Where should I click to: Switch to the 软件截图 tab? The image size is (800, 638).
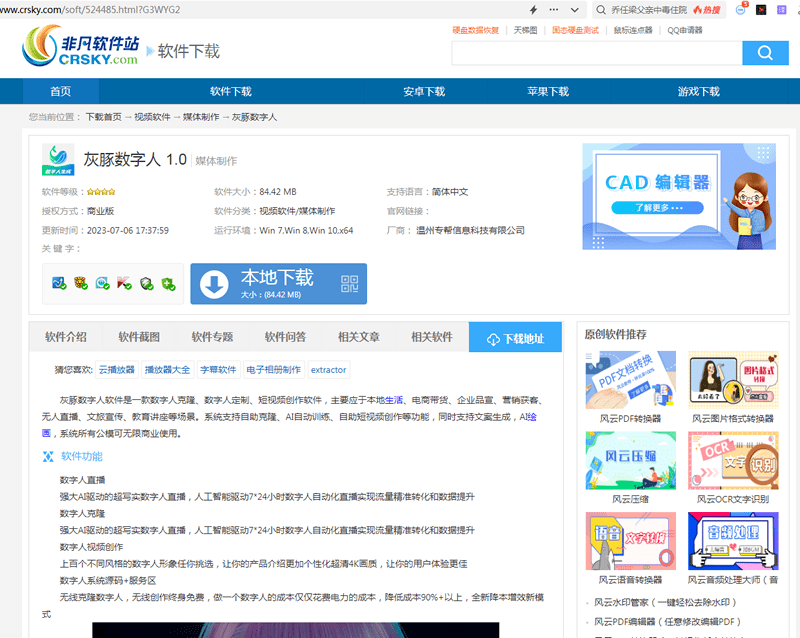(x=139, y=337)
